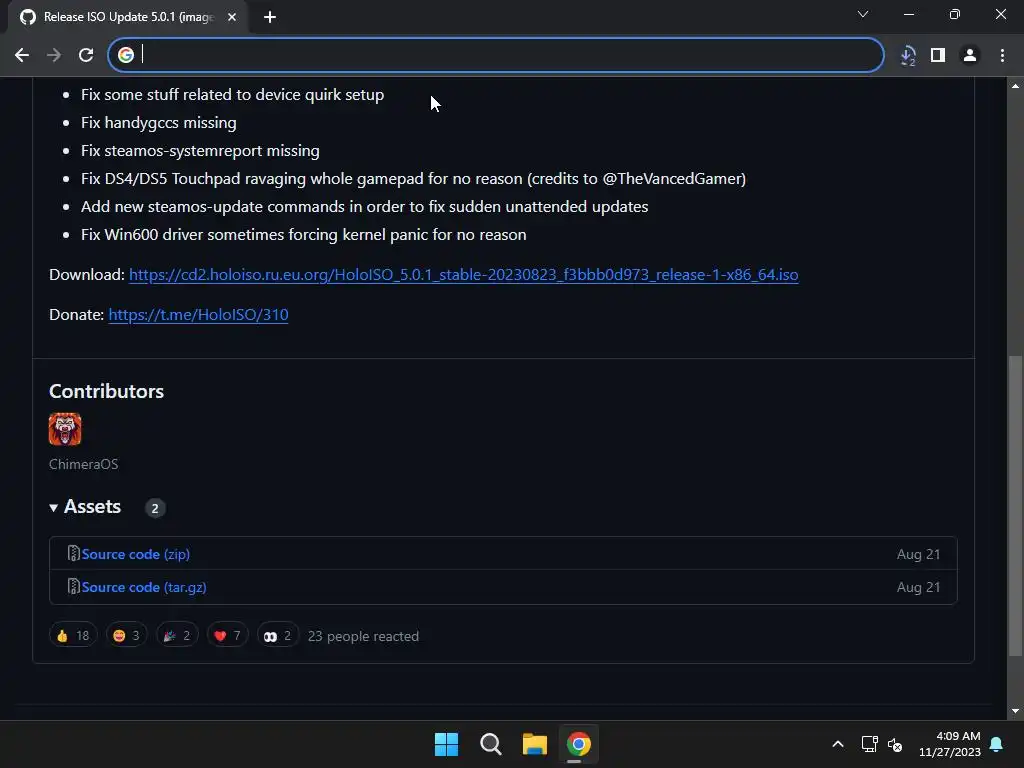Viewport: 1024px width, 768px height.
Task: Click the 'Fix handygccs missing' text
Action: tap(159, 122)
